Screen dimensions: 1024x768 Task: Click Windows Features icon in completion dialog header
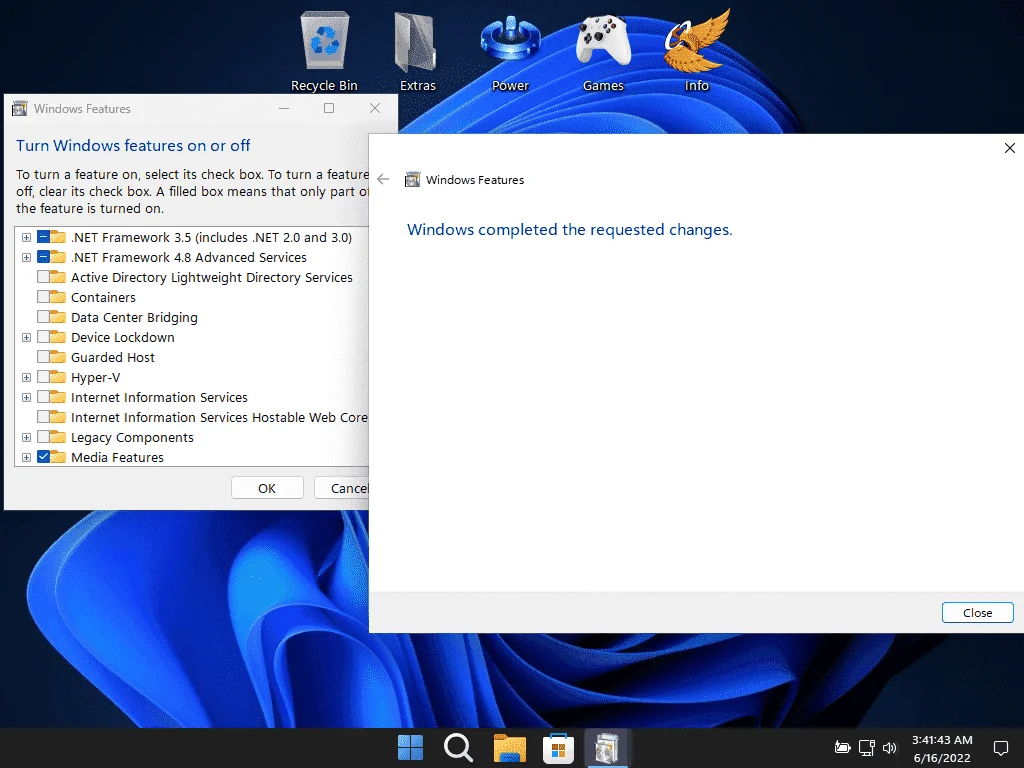click(x=412, y=180)
